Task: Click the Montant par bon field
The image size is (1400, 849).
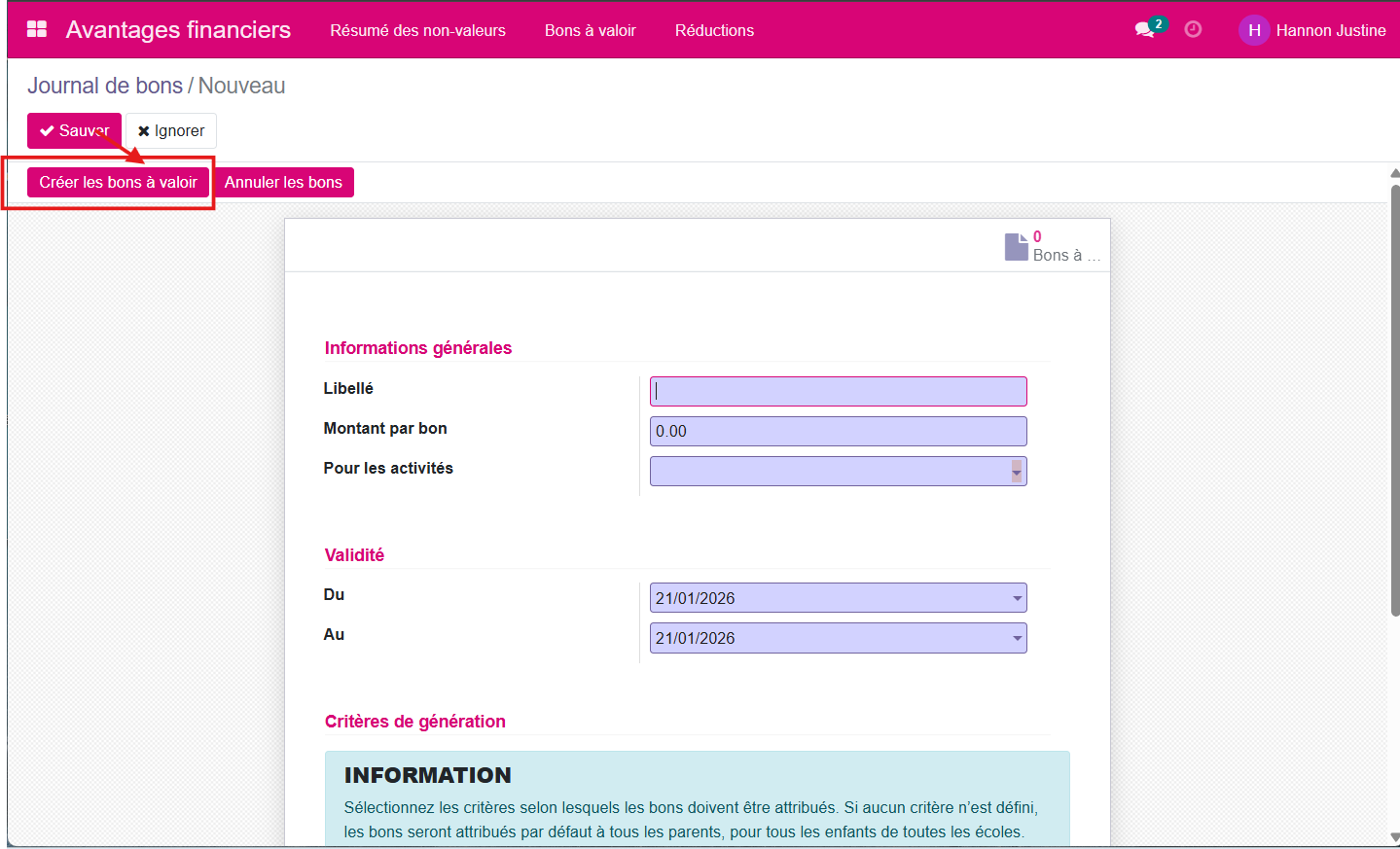Action: 838,431
